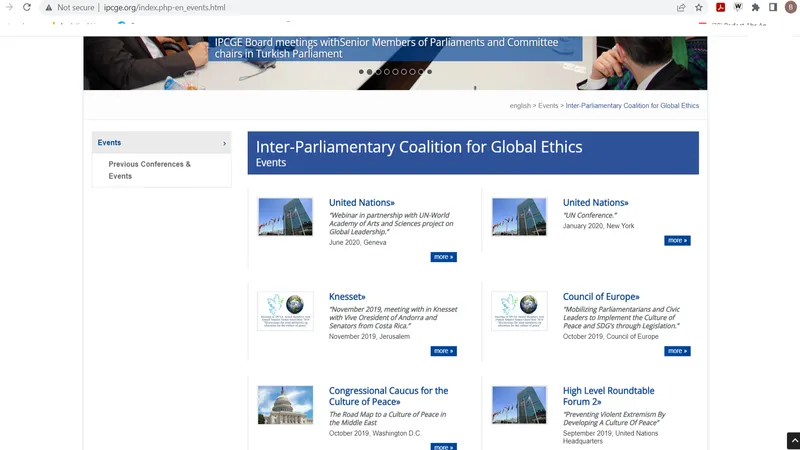Click the scroll-to-top arrow button
This screenshot has height=450, width=800.
[793, 441]
